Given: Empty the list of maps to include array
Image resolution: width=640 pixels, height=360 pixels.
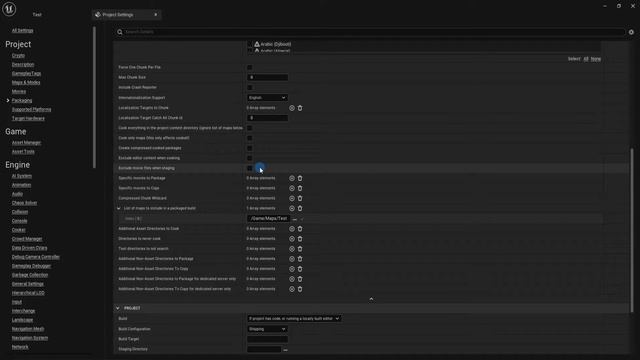Looking at the screenshot, I should (x=300, y=209).
